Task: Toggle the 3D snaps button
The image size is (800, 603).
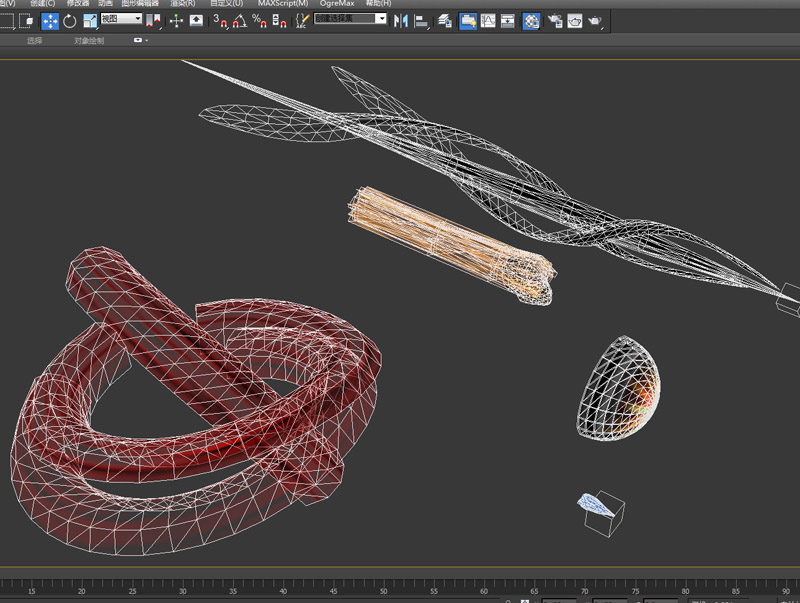Action: pyautogui.click(x=221, y=20)
